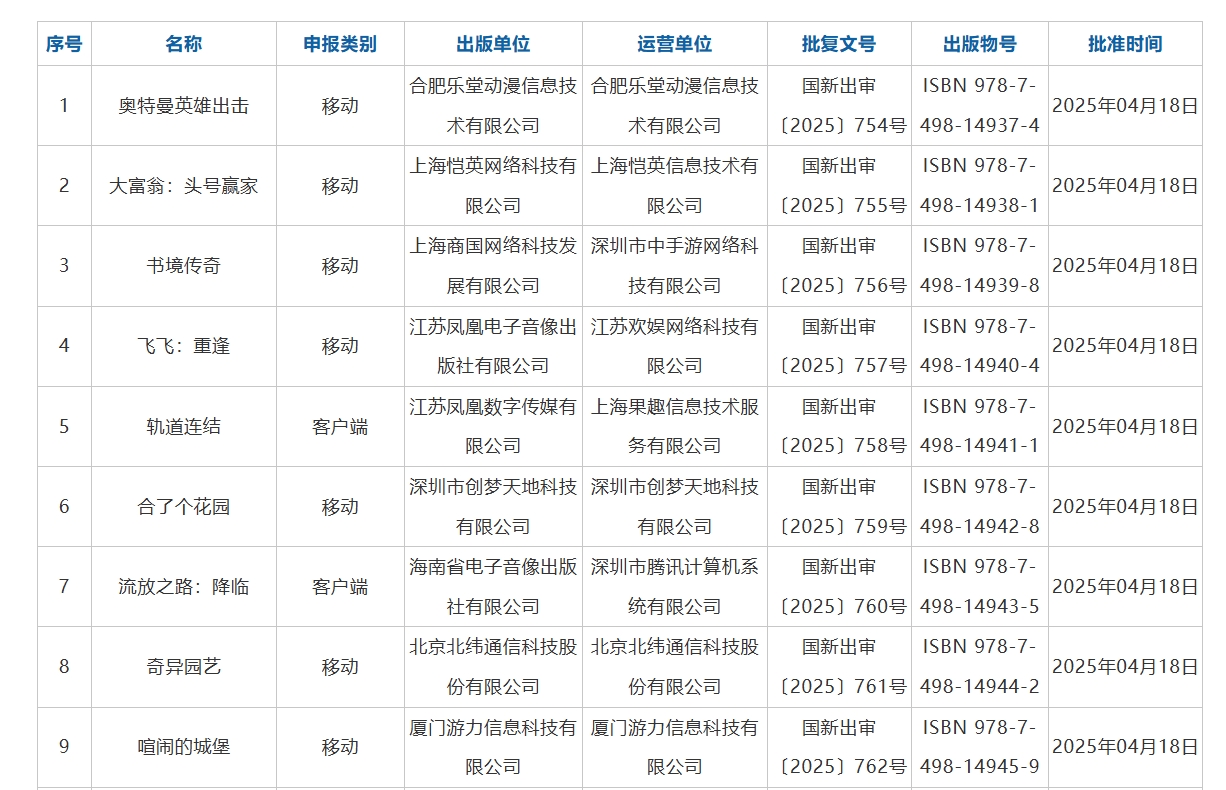Click ISBN 978-7-498-14941-1
1226x790 pixels.
tap(980, 427)
